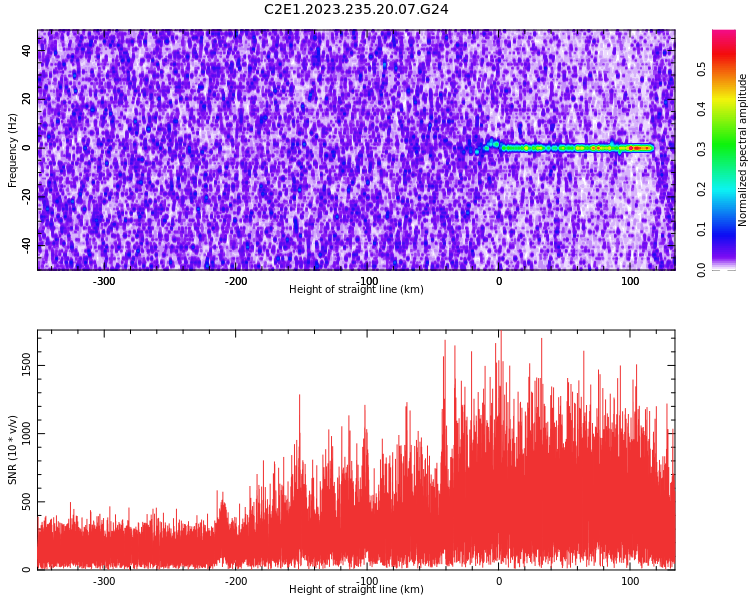The height and width of the screenshot is (600, 750).
Task: Click the plot title C2E1.2023.235.20.07.G24
Action: [x=356, y=9]
